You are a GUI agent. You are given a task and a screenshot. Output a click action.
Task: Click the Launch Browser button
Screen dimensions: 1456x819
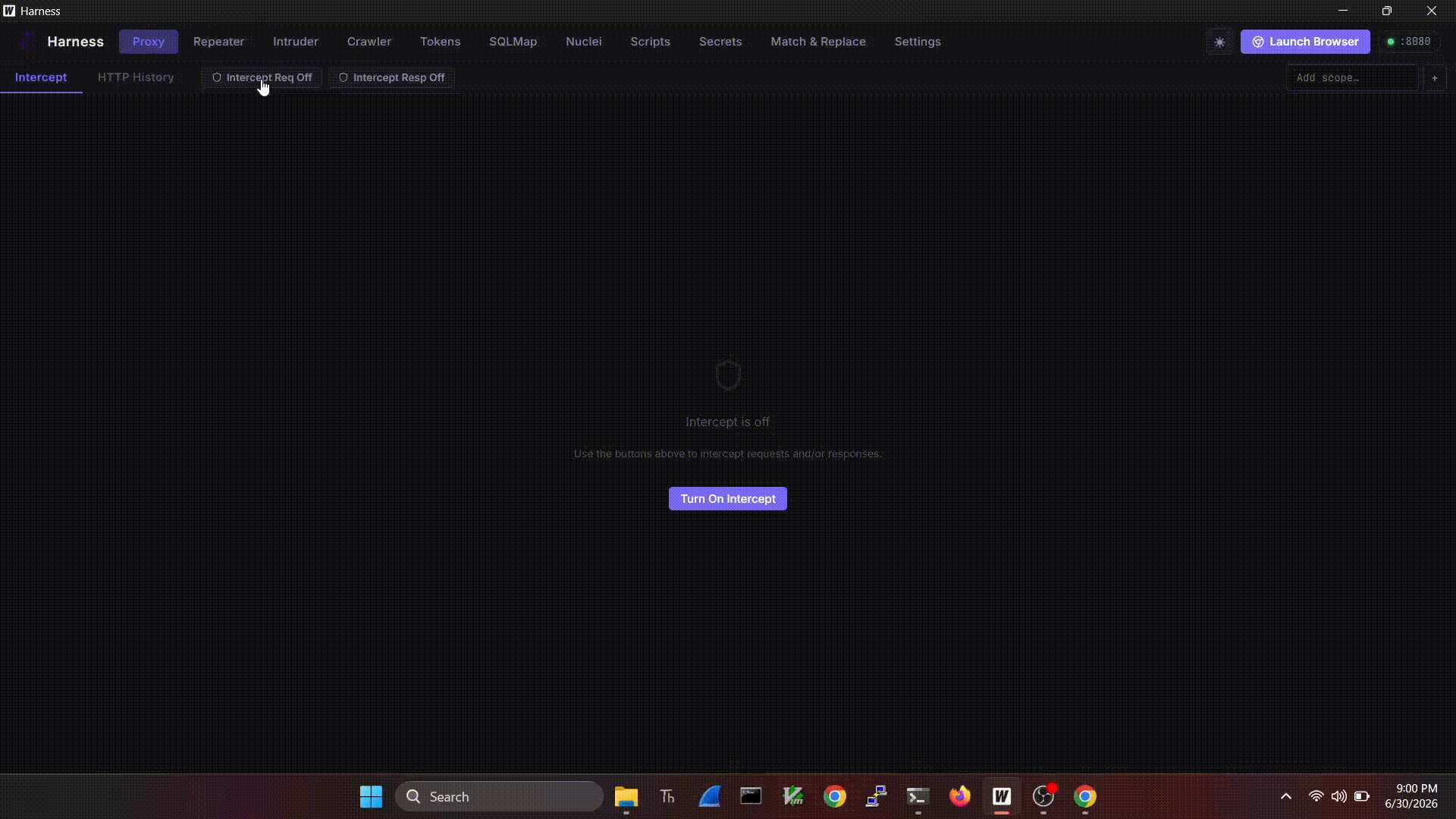1305,42
